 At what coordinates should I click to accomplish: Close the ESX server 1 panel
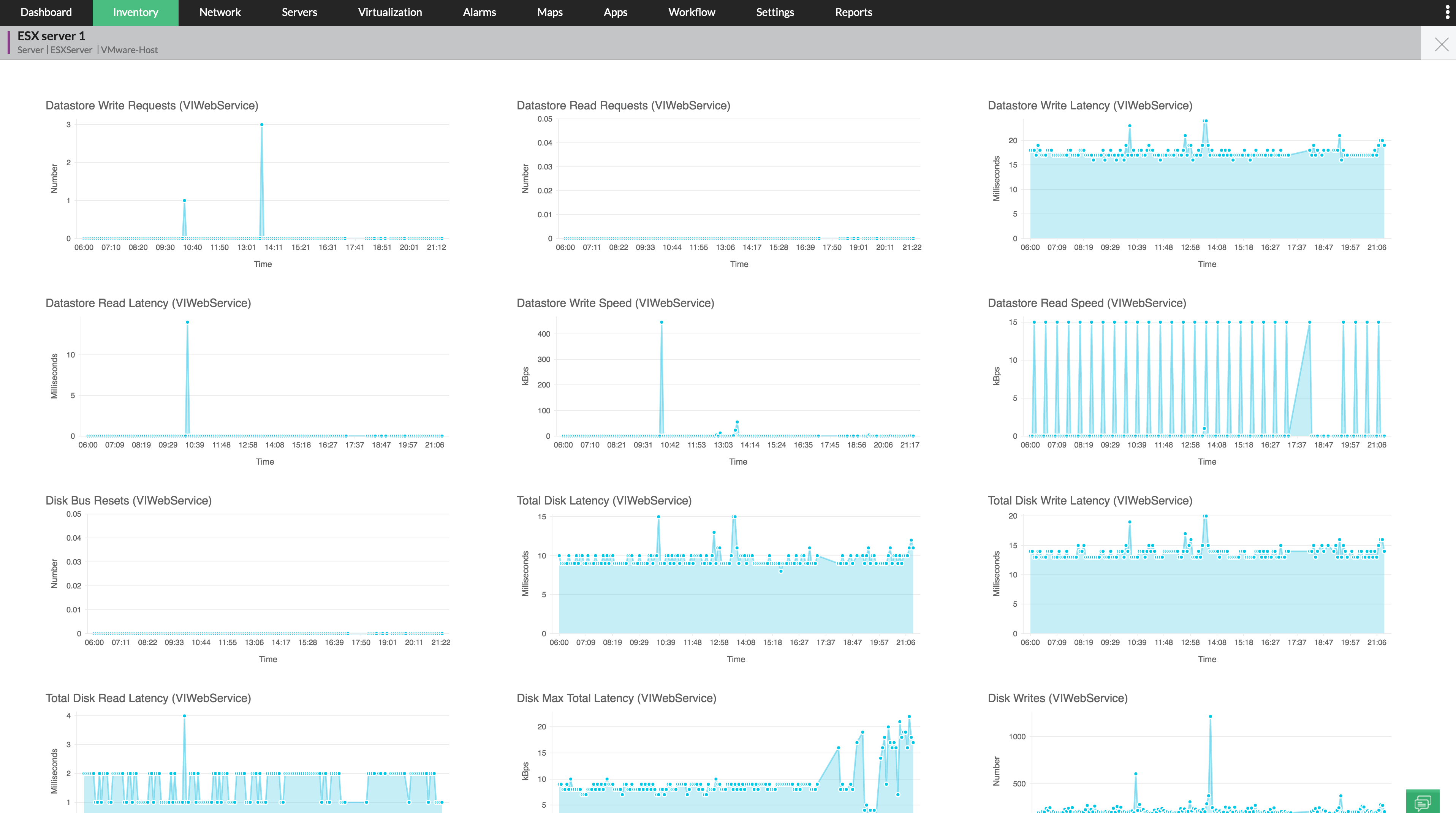pyautogui.click(x=1441, y=44)
